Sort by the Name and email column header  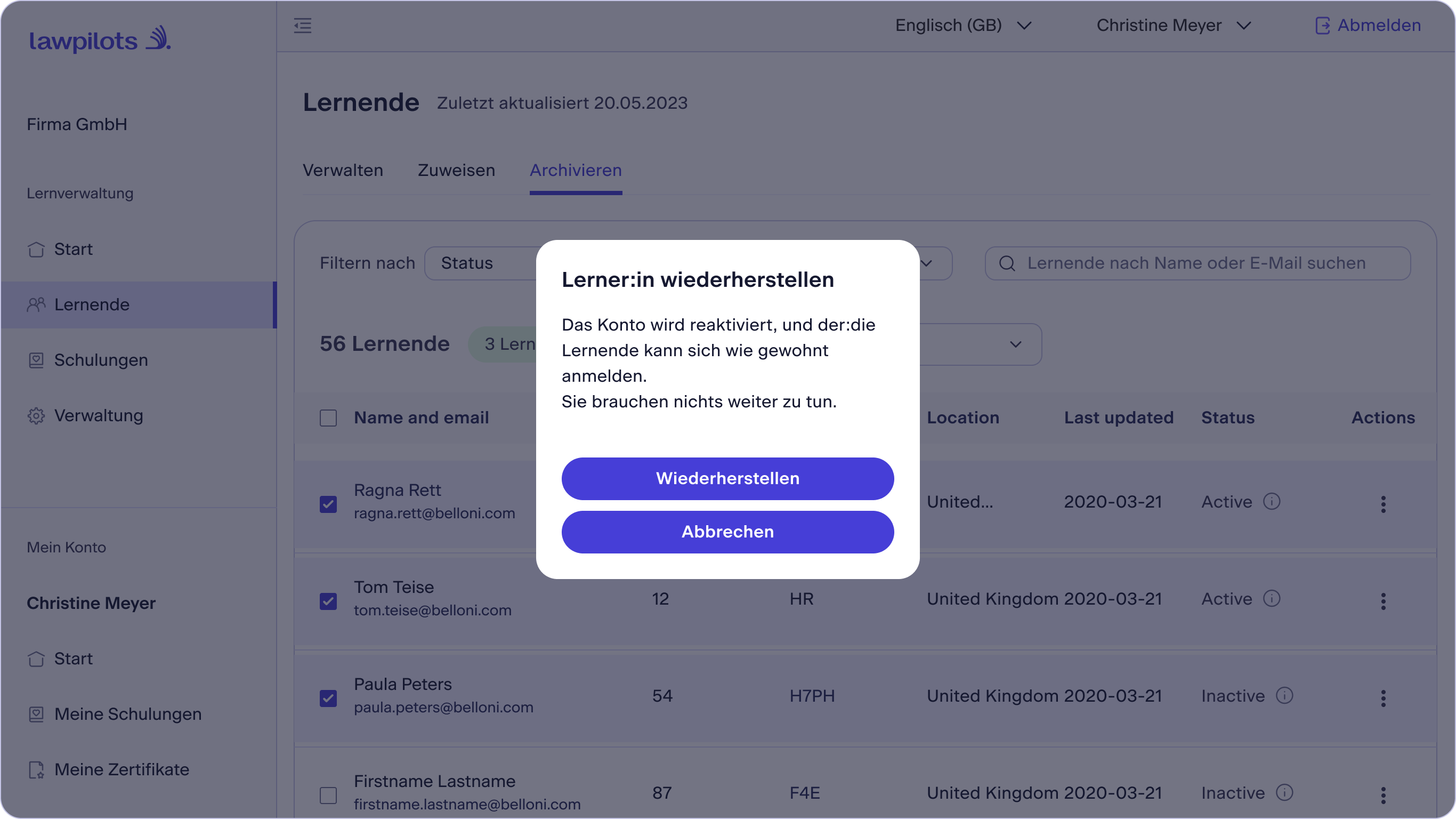tap(421, 418)
